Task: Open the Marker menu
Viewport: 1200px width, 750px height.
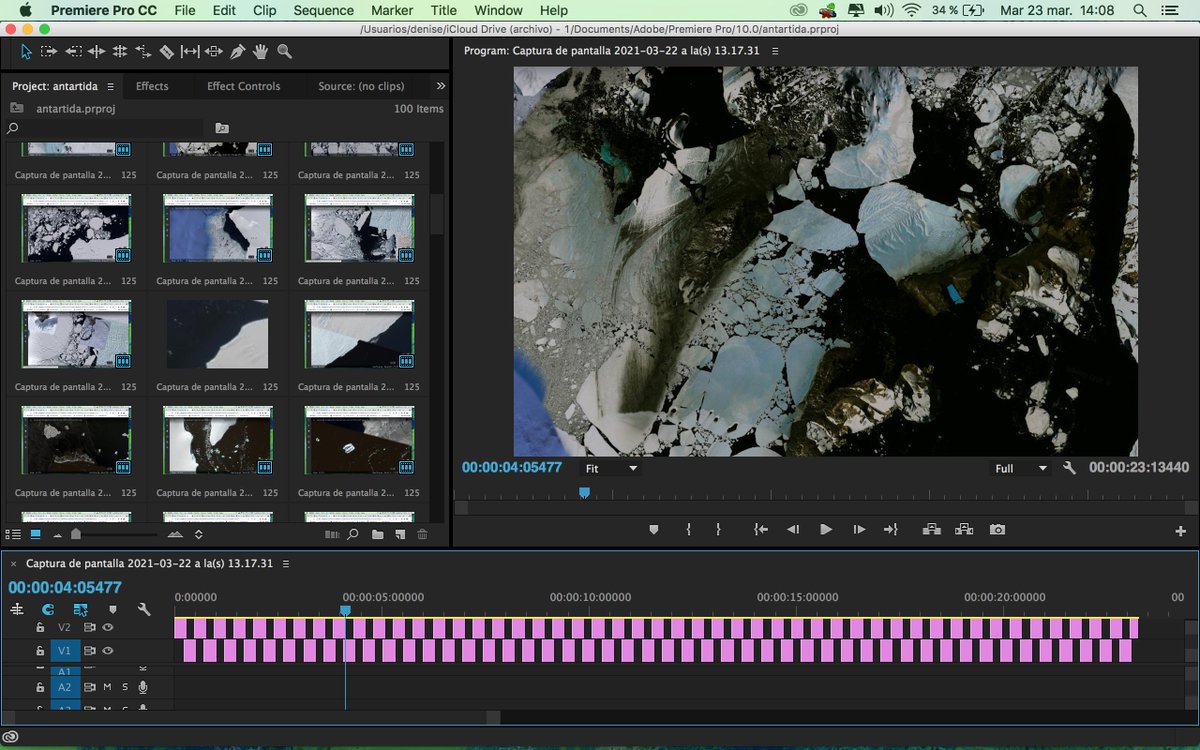Action: point(392,10)
